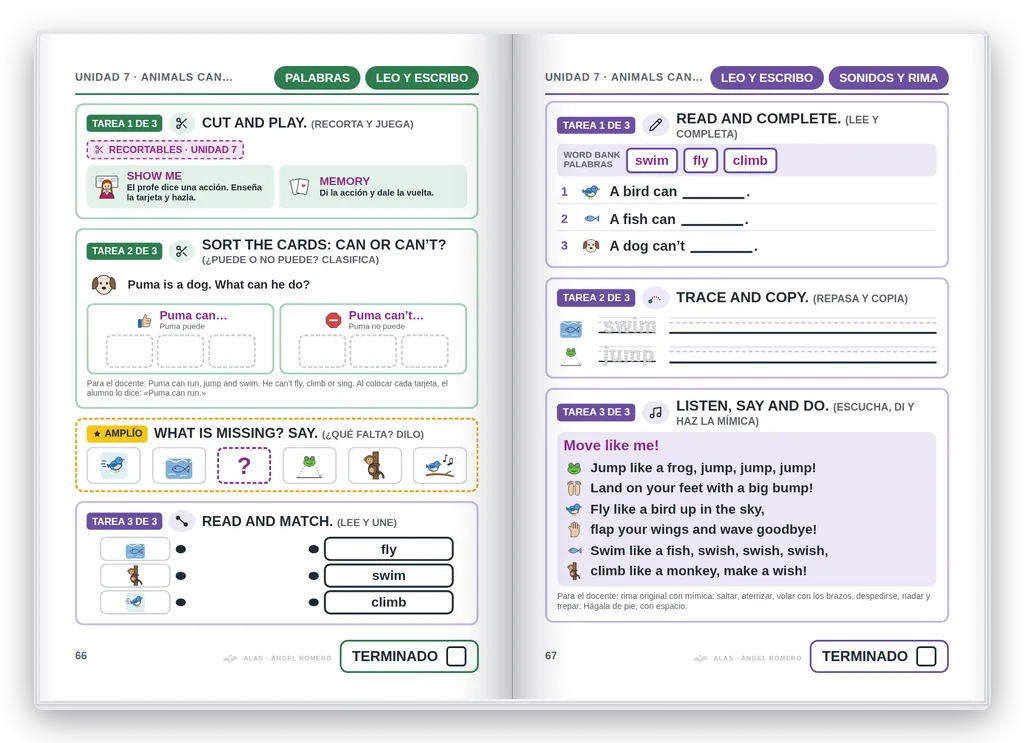The width and height of the screenshot is (1024, 743).
Task: Click the scissors icon beside Cut and Play
Action: point(182,123)
